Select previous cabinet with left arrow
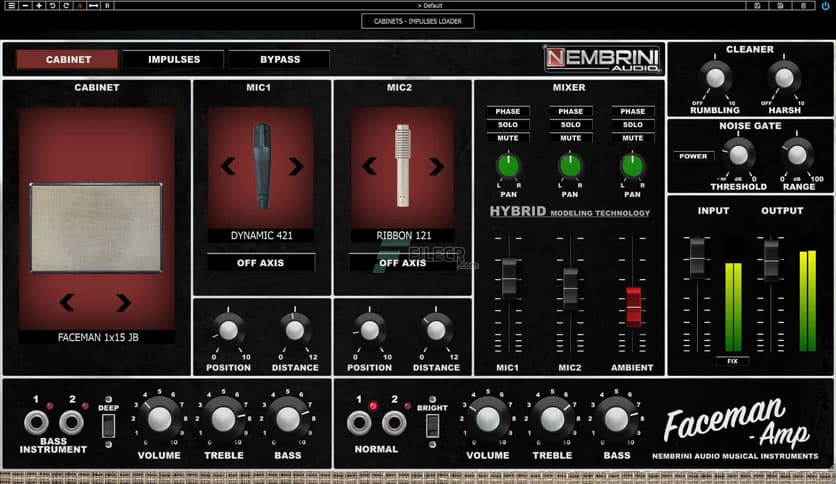 (67, 303)
